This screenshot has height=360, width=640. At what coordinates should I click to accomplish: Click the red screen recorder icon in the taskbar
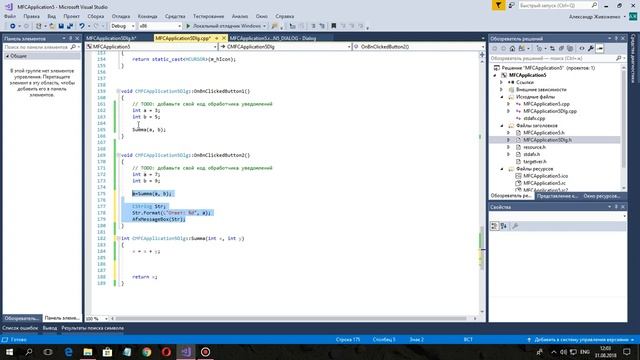click(x=205, y=352)
